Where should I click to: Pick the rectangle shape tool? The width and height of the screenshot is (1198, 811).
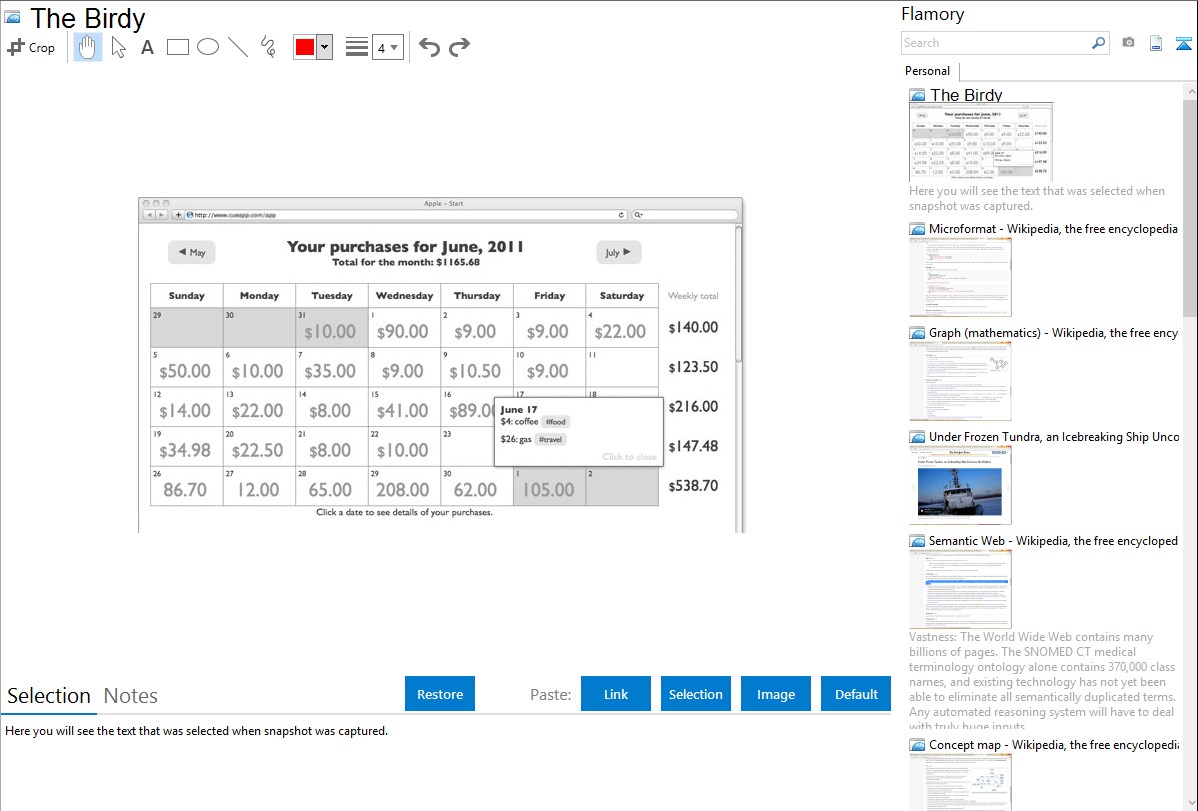[178, 47]
